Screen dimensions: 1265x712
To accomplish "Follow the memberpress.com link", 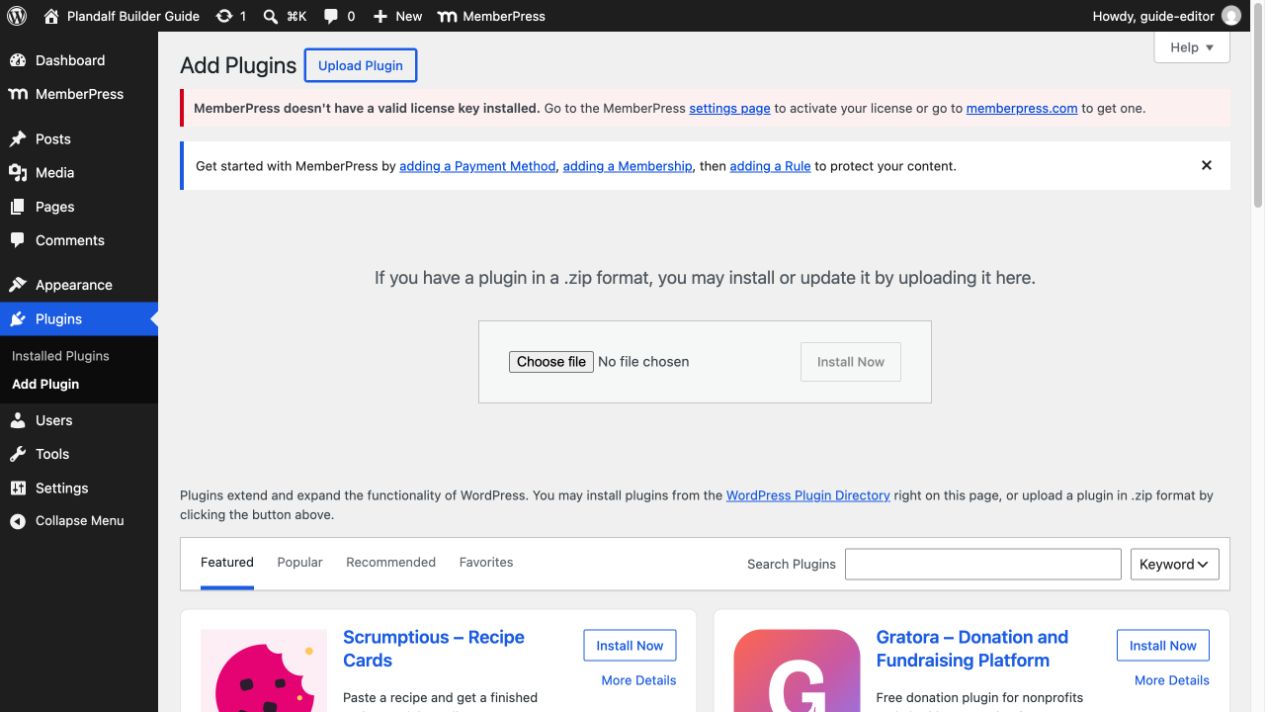I will (x=1022, y=108).
